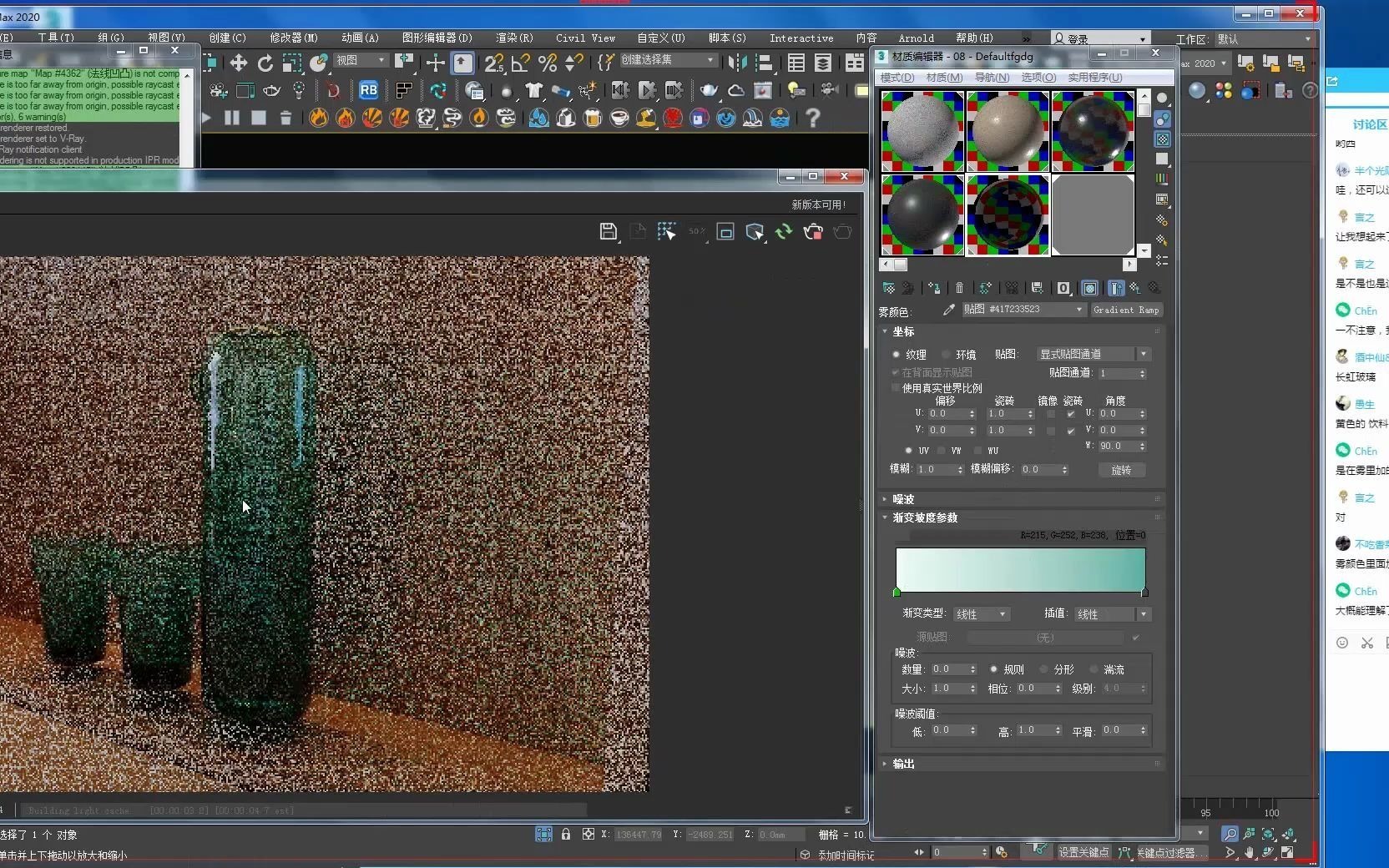Click the Gradient Ramp map type button

(1126, 310)
